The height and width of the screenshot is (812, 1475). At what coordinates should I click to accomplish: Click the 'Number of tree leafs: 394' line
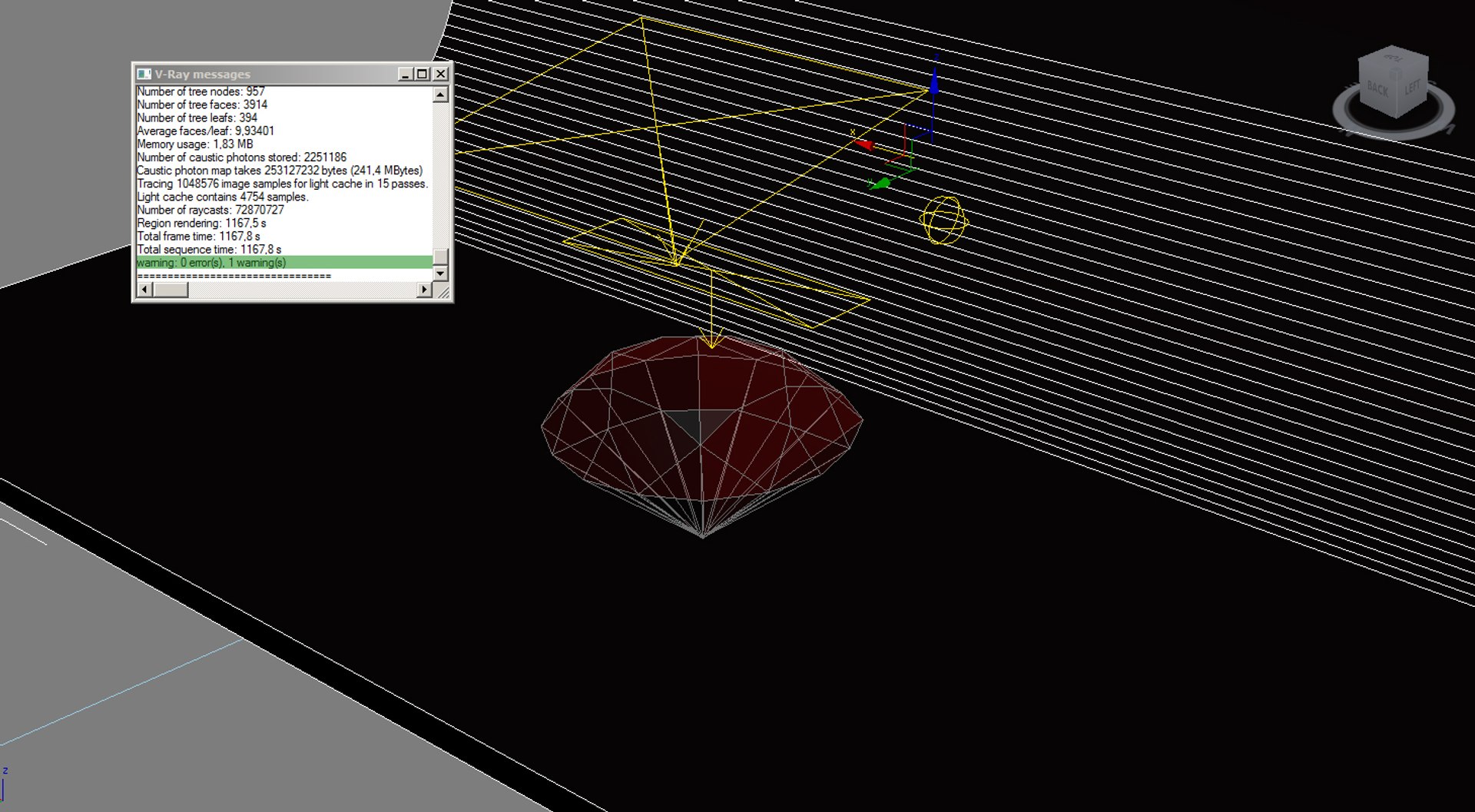click(x=197, y=118)
